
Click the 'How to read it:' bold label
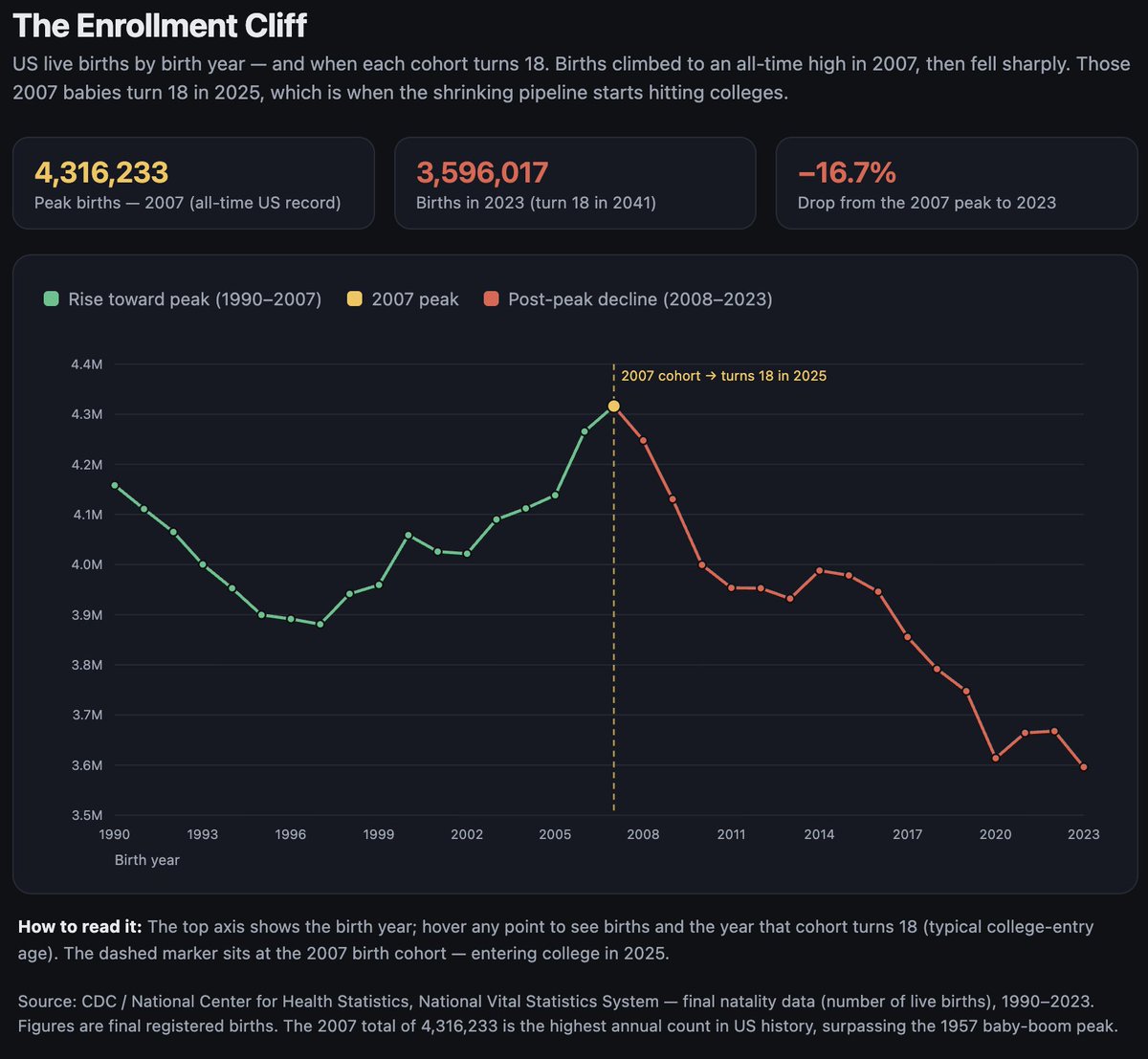pos(80,927)
